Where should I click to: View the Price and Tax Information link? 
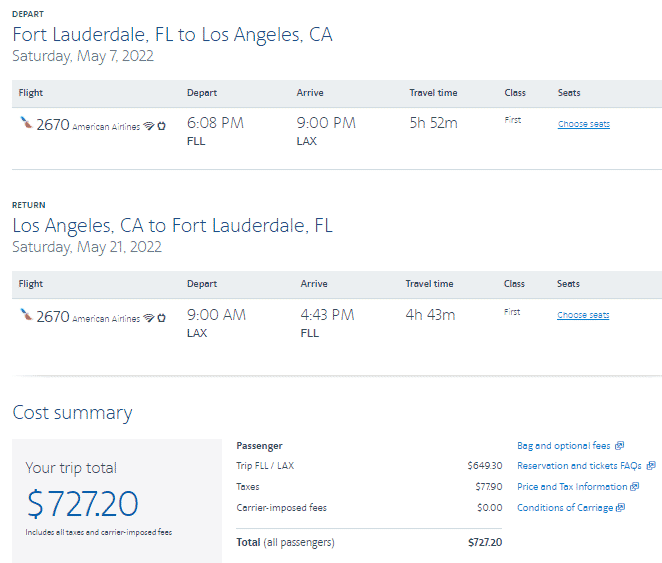(571, 487)
